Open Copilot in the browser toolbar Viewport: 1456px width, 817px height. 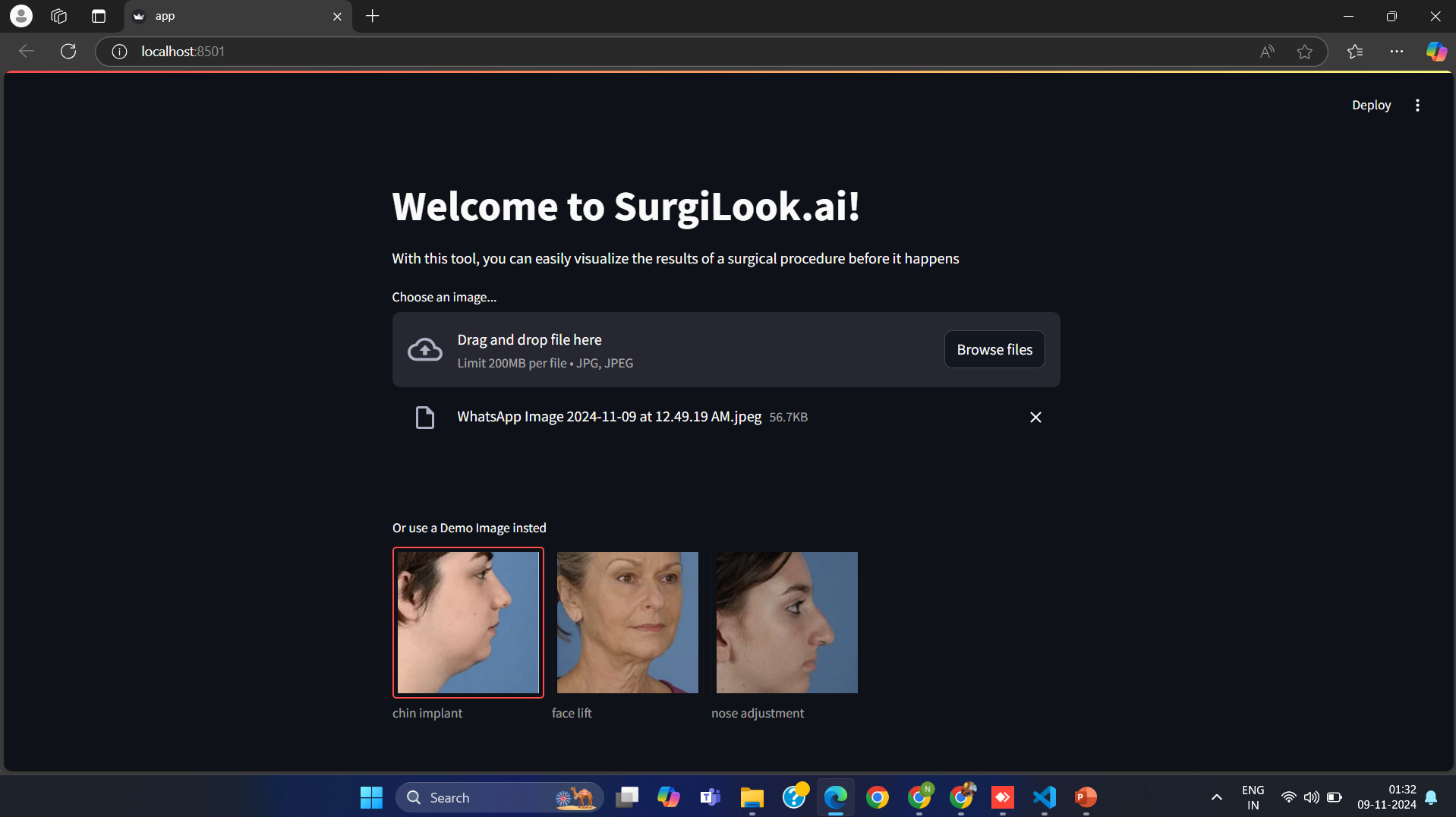1436,51
